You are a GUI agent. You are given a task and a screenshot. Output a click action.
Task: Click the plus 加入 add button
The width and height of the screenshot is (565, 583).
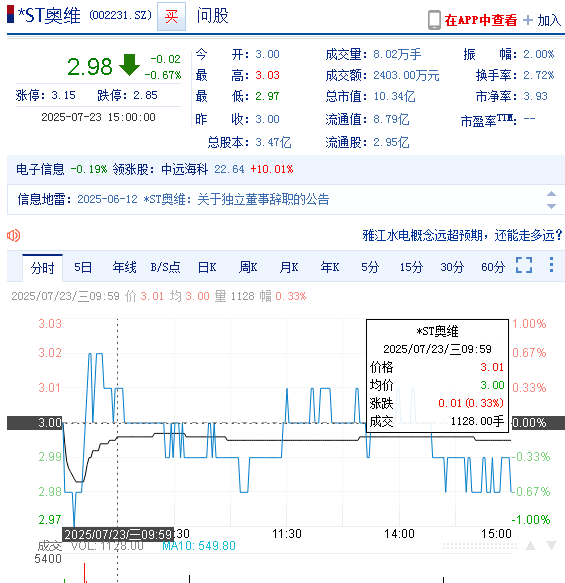coord(542,20)
